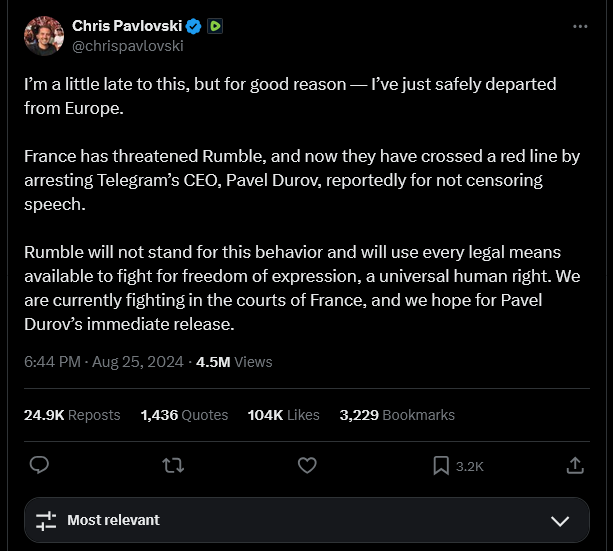Open the @chrispavlovski handle link
The height and width of the screenshot is (551, 613).
(x=127, y=46)
